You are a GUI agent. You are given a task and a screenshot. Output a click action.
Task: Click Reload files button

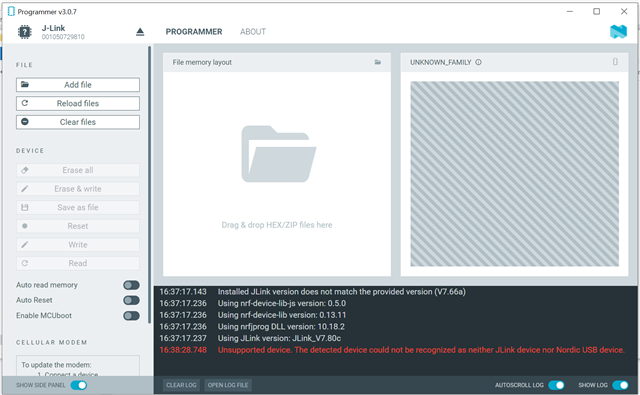(78, 103)
